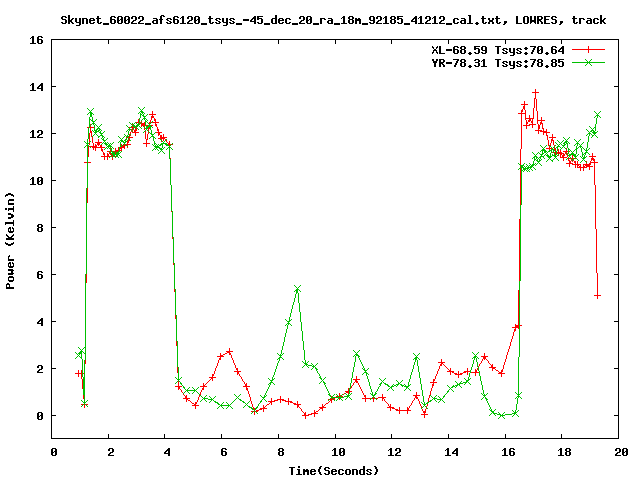Click the x-axis tick label "16"
The image size is (640, 480).
tap(508, 452)
